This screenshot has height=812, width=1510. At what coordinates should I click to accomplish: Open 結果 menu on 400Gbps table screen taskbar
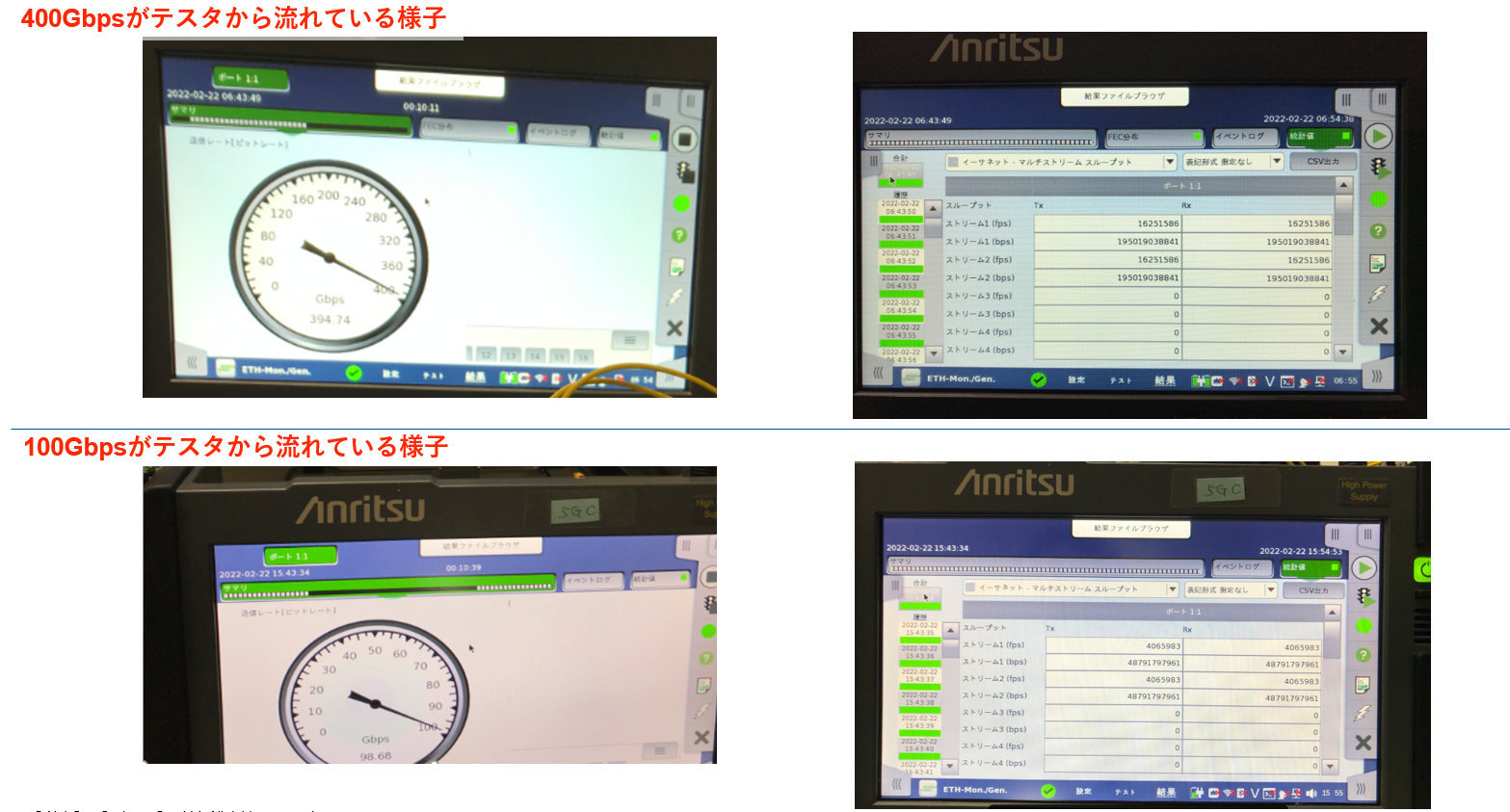point(1165,381)
